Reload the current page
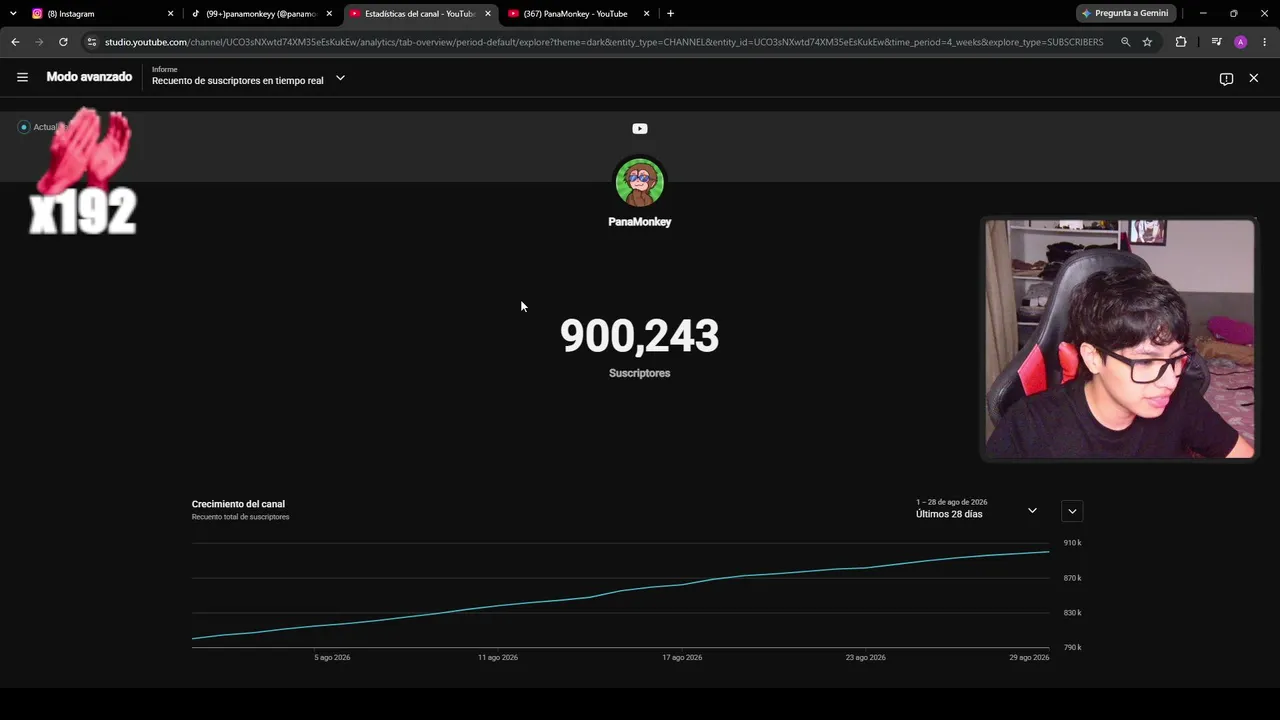This screenshot has height=720, width=1280. point(63,42)
